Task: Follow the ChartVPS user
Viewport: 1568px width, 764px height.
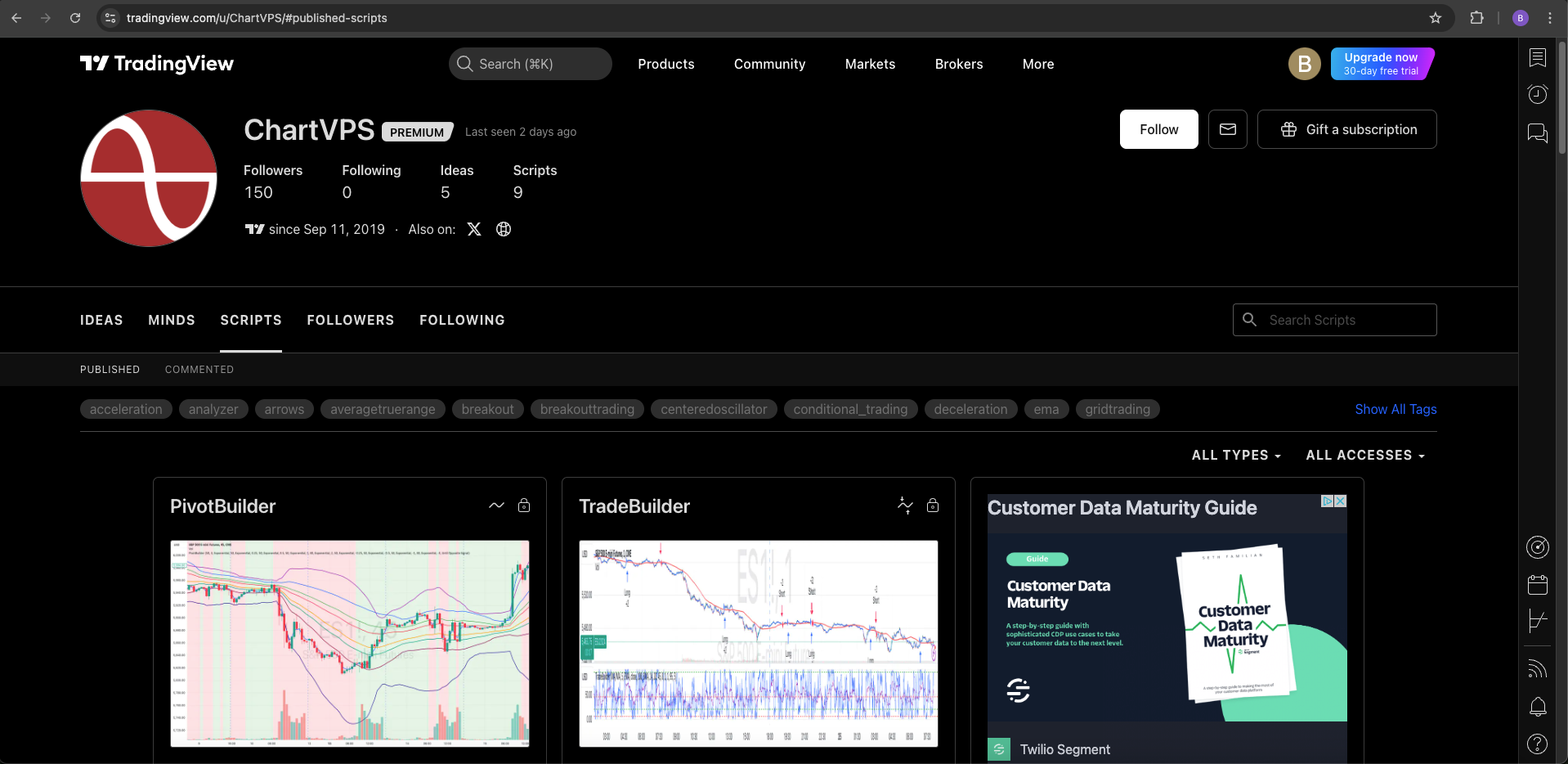Action: coord(1158,129)
